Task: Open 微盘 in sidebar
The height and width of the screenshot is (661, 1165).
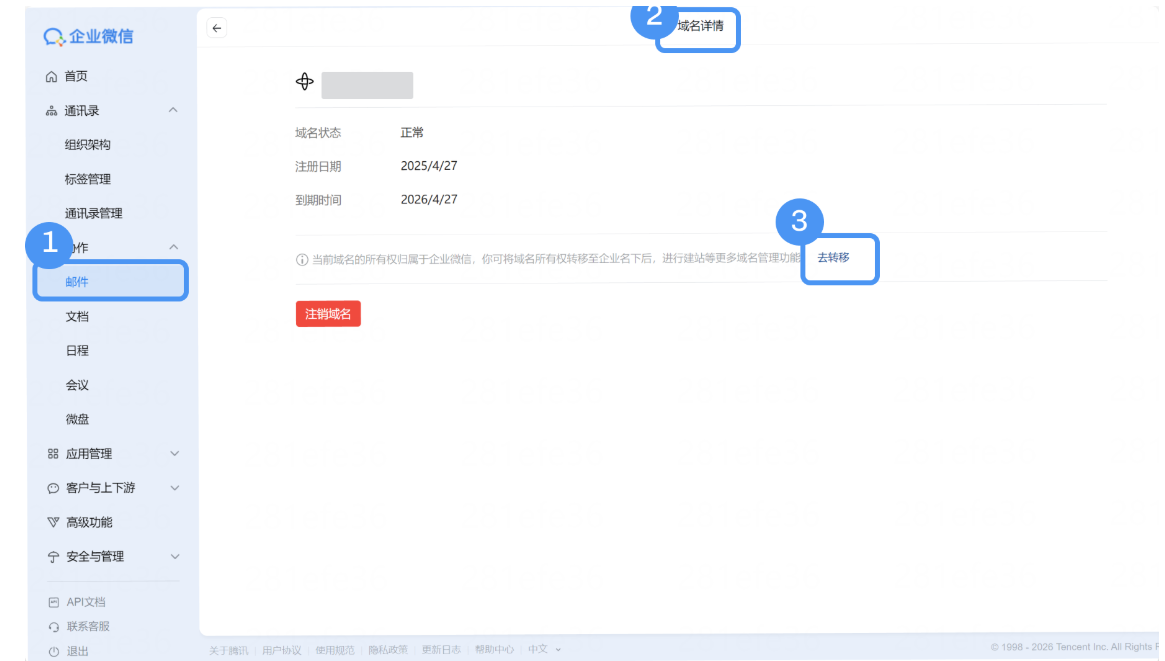Action: (x=77, y=419)
